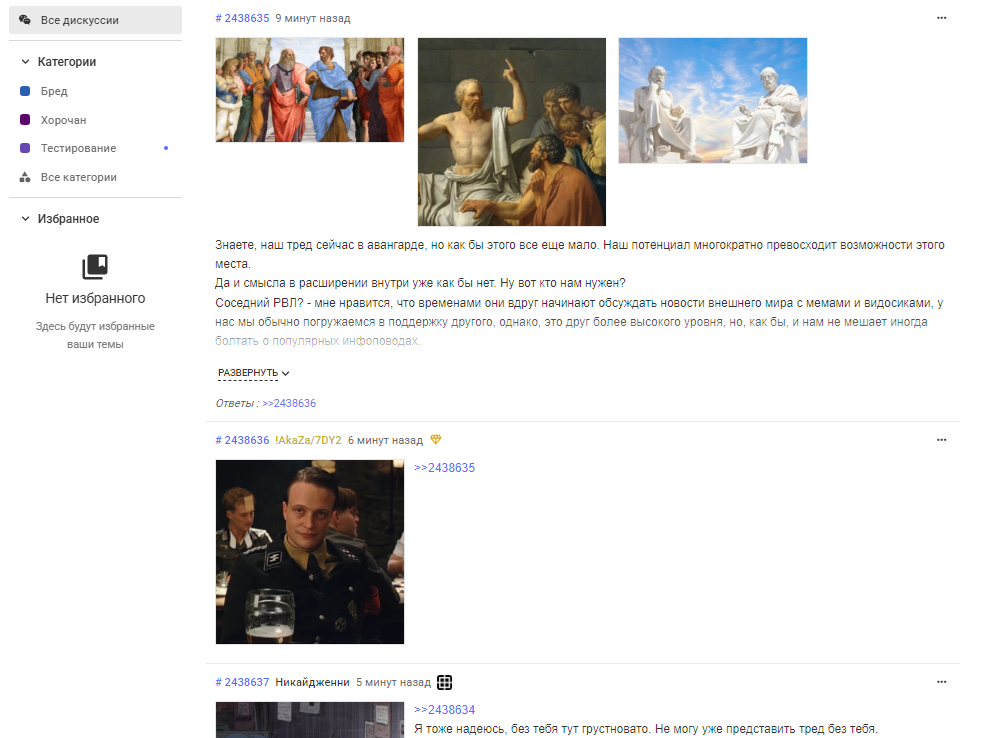Follow the quoted link >>2438634

pyautogui.click(x=445, y=709)
